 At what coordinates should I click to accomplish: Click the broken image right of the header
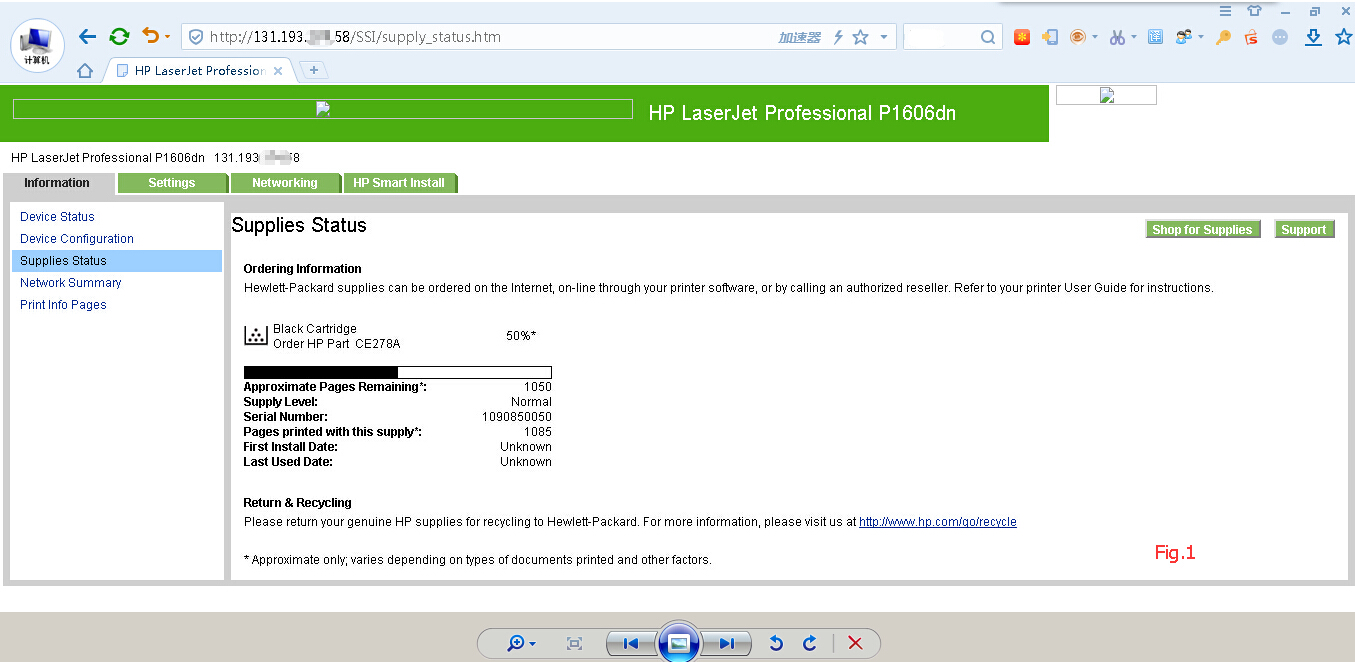1106,95
